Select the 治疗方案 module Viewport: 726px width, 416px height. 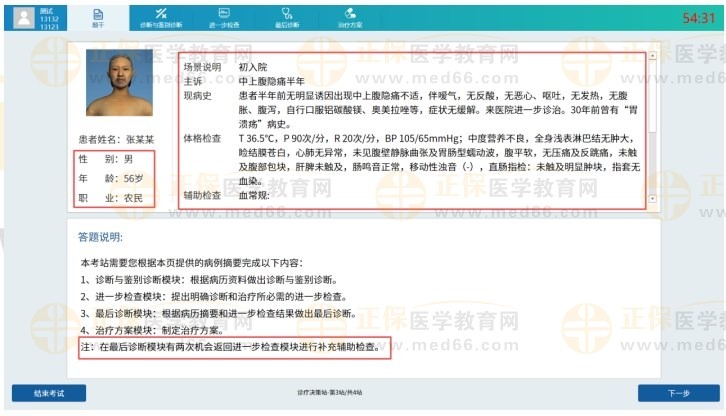[x=350, y=17]
